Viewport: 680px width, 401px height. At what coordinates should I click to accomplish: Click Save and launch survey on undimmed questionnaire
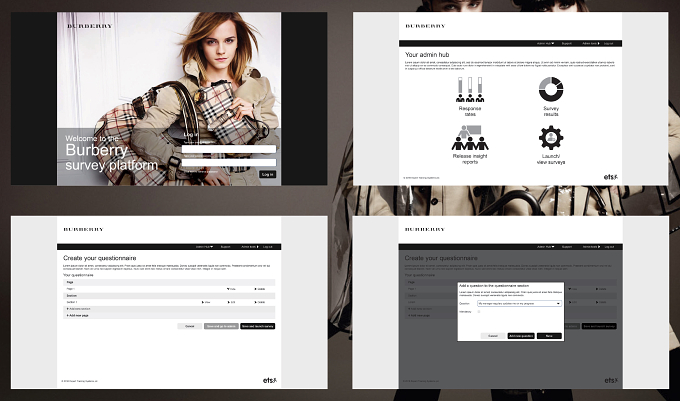point(258,326)
